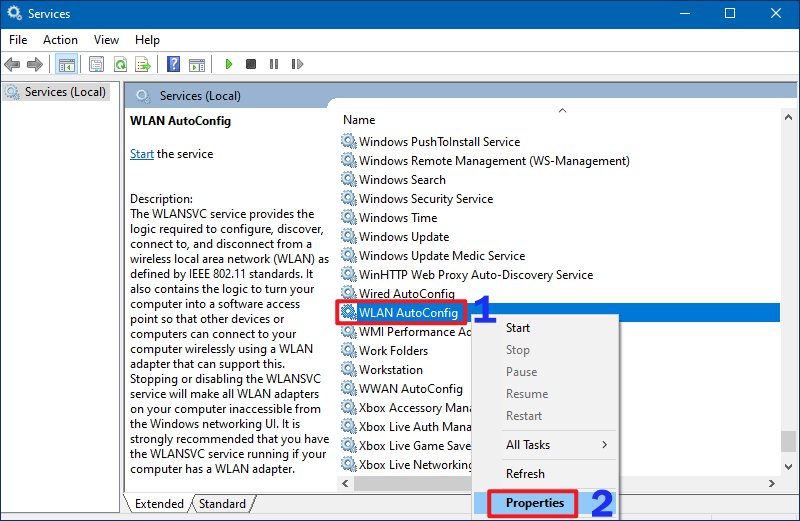
Task: Select Xbox Live Auth Manager row
Action: pyautogui.click(x=406, y=427)
